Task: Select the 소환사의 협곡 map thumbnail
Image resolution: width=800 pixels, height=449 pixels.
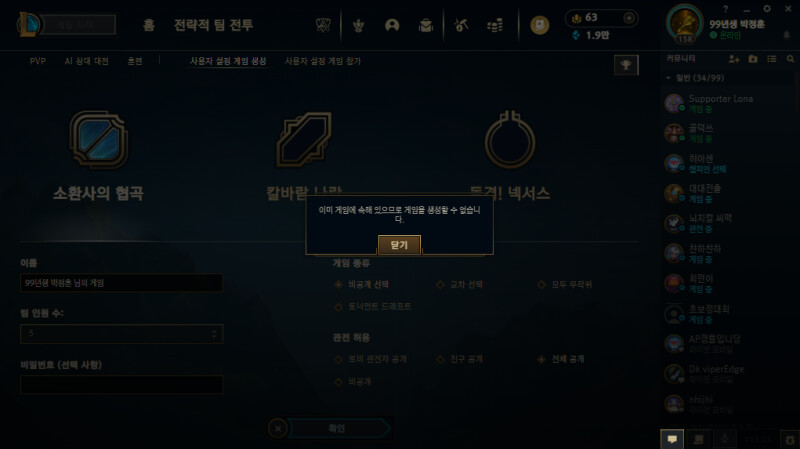Action: click(x=98, y=139)
